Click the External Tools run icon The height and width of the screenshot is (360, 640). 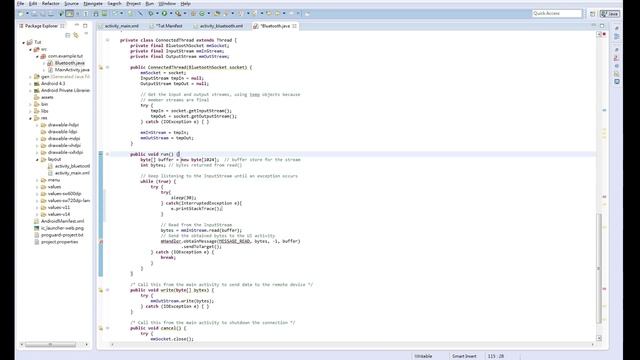point(178,13)
